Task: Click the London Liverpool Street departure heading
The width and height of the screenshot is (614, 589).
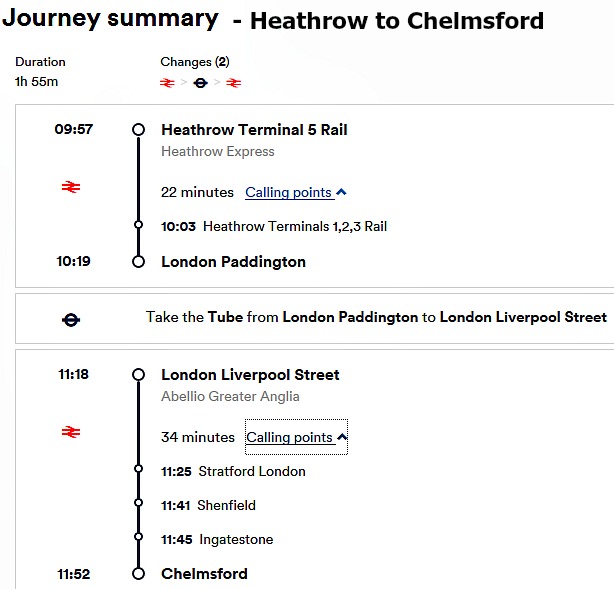Action: 250,375
